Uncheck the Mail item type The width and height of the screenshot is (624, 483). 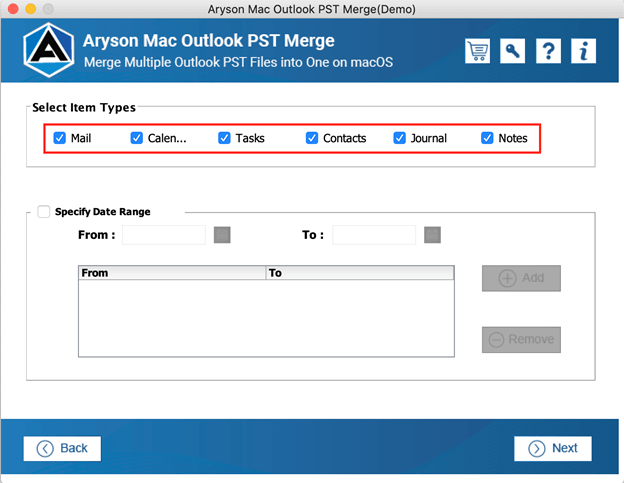tap(60, 138)
